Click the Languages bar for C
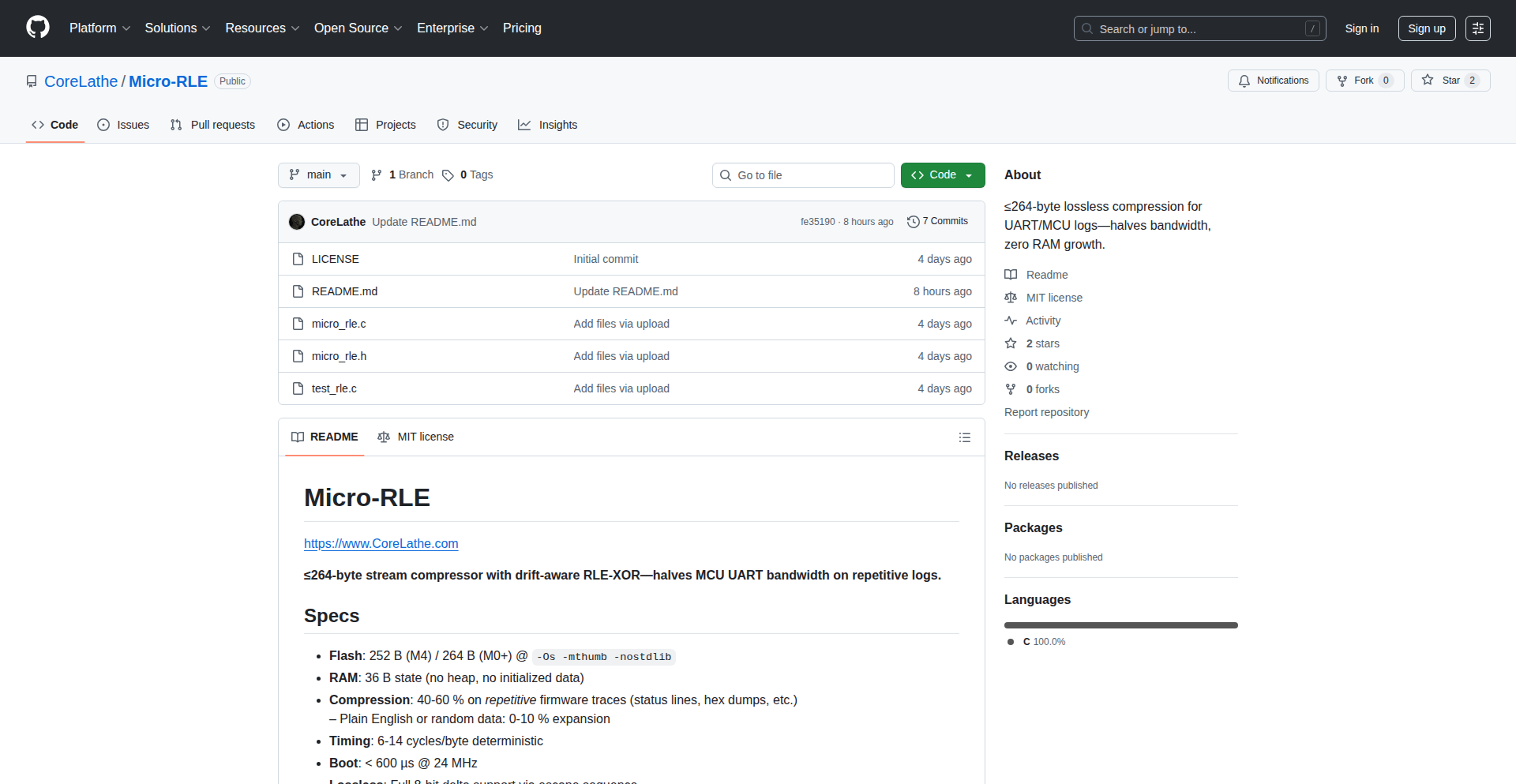 (x=1120, y=625)
